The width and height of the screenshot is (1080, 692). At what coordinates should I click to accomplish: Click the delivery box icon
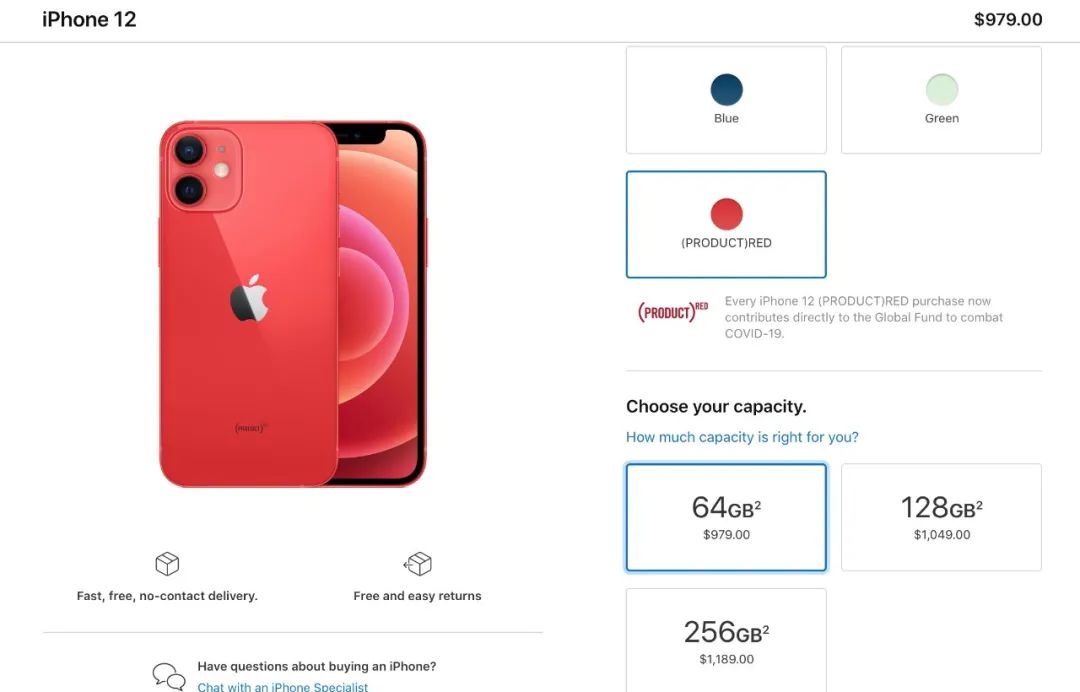(x=167, y=564)
